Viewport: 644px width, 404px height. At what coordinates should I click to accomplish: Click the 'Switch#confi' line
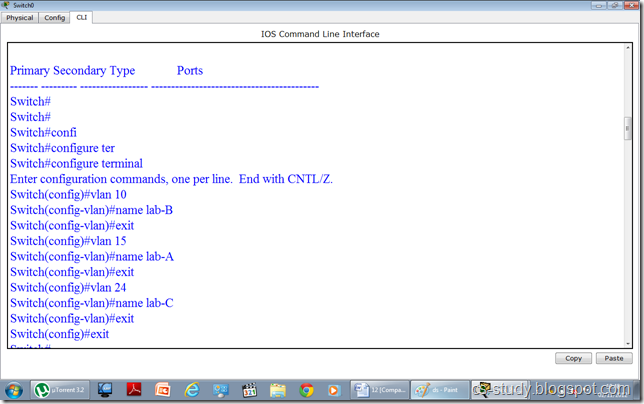tap(44, 132)
